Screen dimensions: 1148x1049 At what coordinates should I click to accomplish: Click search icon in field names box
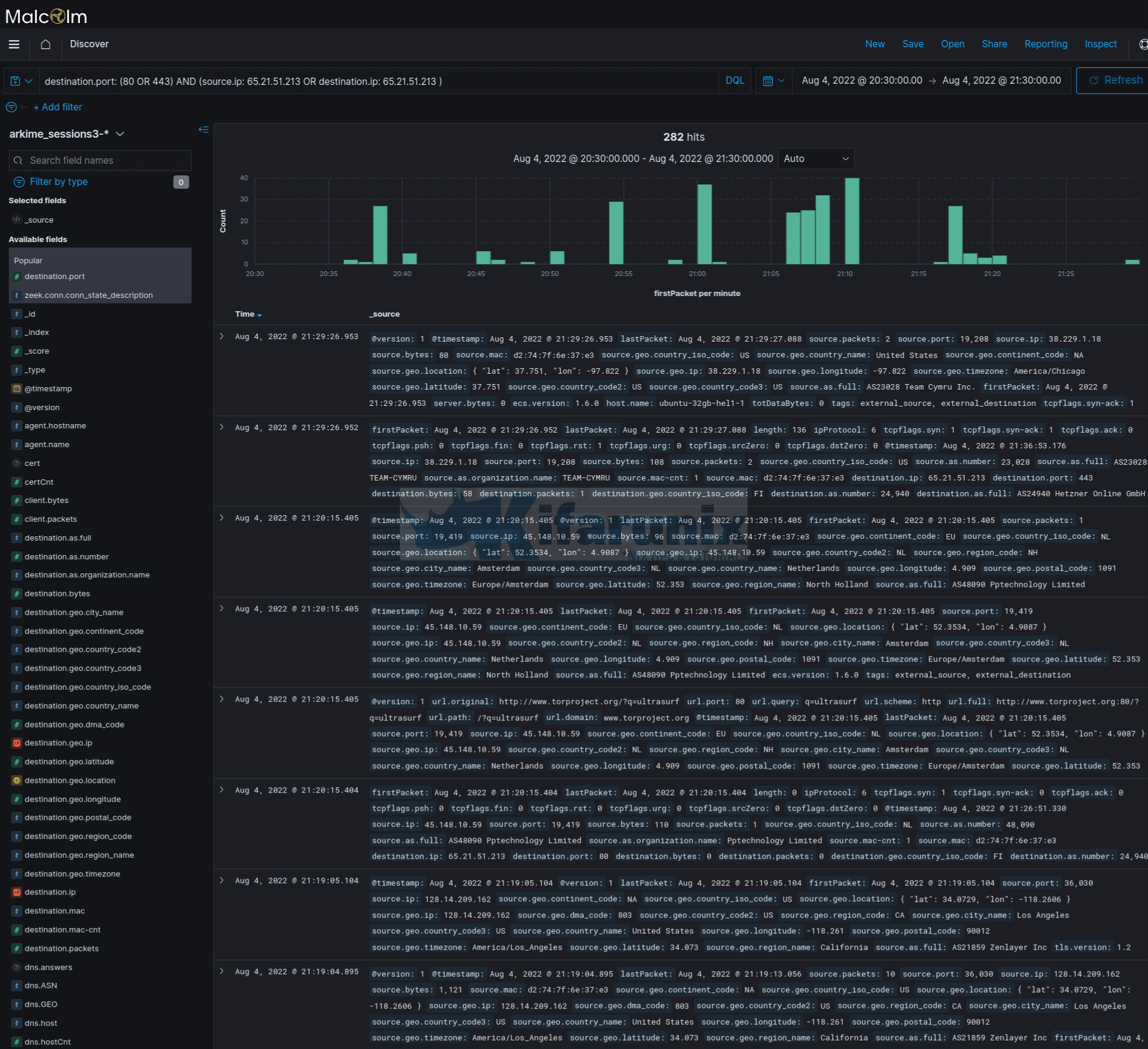(x=18, y=161)
